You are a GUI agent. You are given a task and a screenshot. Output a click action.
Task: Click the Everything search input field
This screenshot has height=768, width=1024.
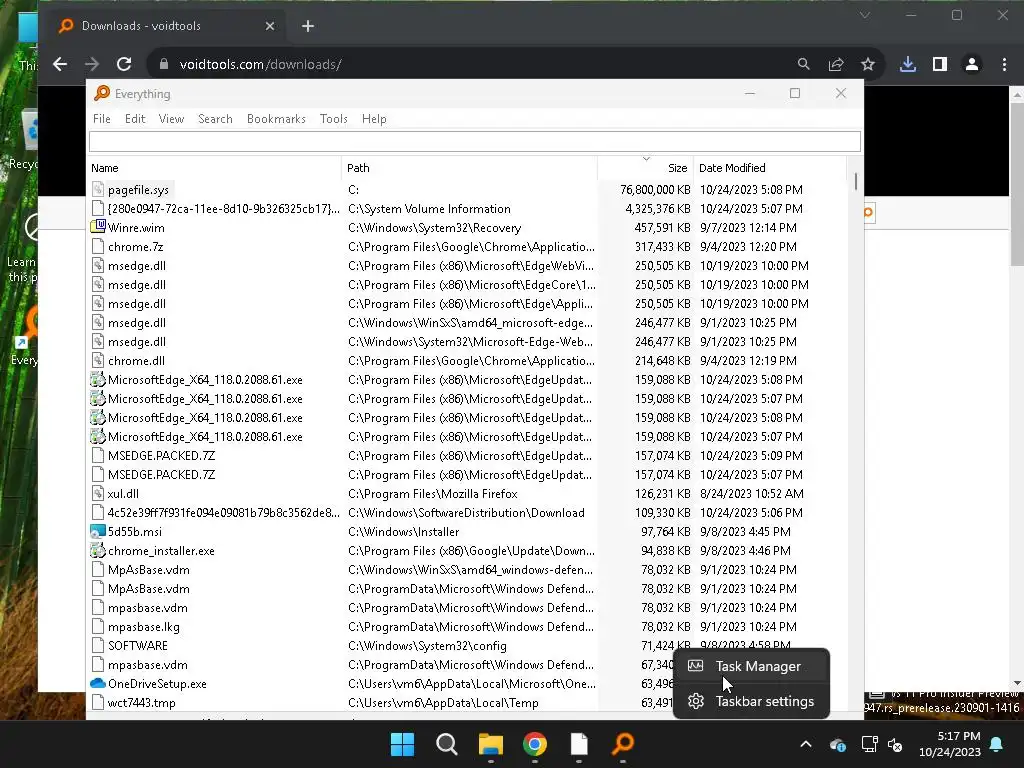click(x=475, y=141)
